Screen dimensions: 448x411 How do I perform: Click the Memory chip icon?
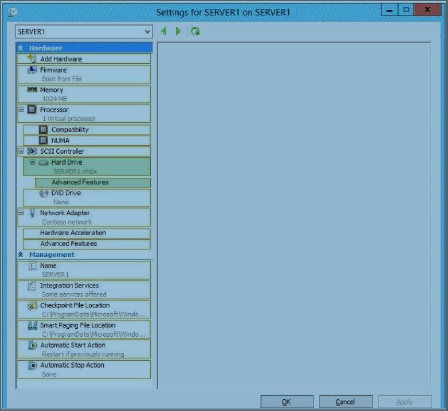(32, 90)
